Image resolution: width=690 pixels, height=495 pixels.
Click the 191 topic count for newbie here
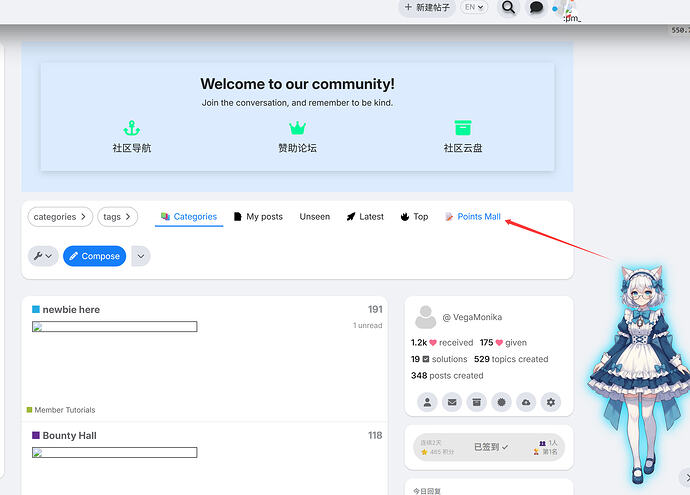(x=375, y=310)
